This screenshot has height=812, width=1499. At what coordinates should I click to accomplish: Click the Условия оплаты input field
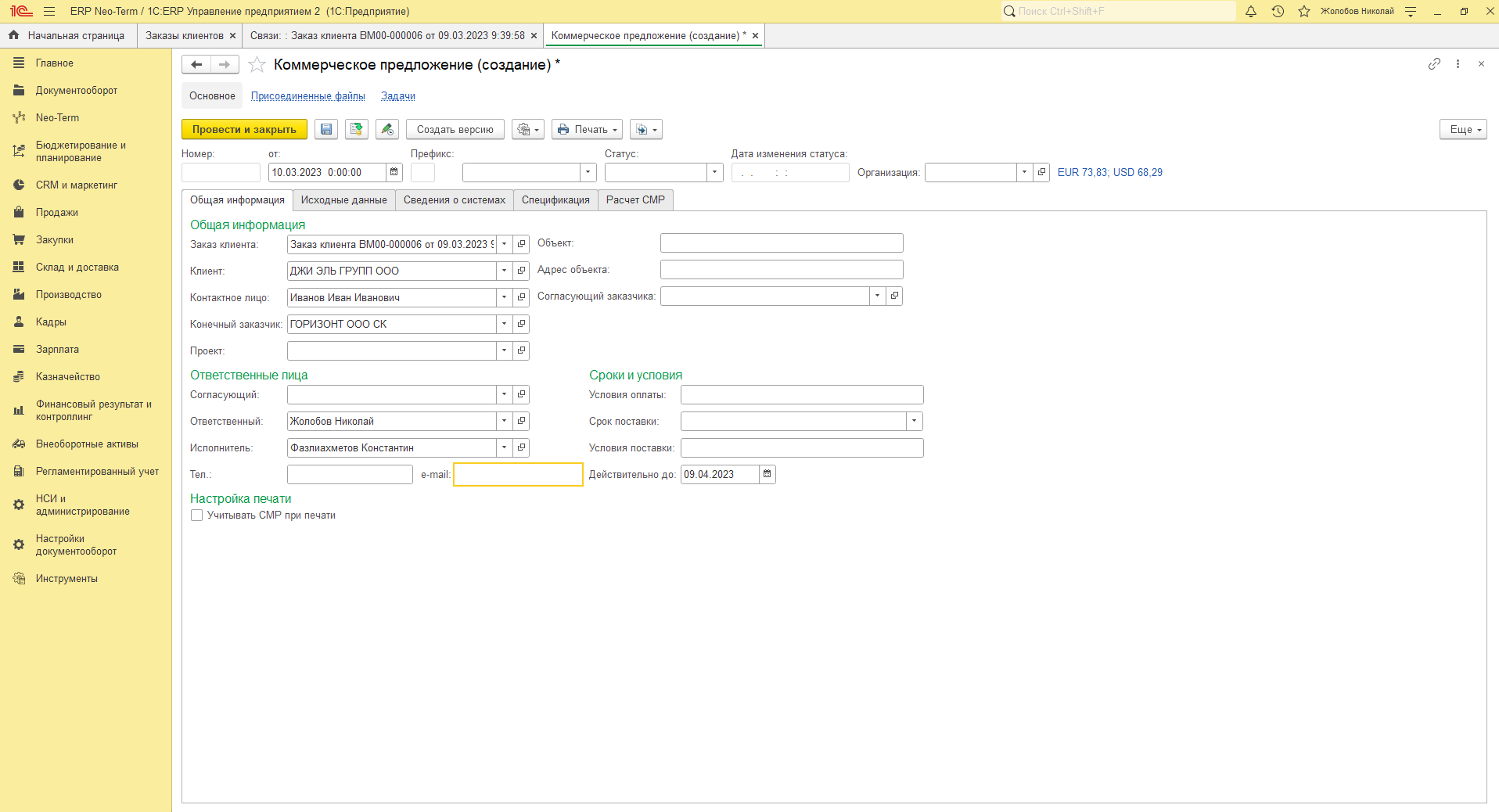tap(802, 394)
